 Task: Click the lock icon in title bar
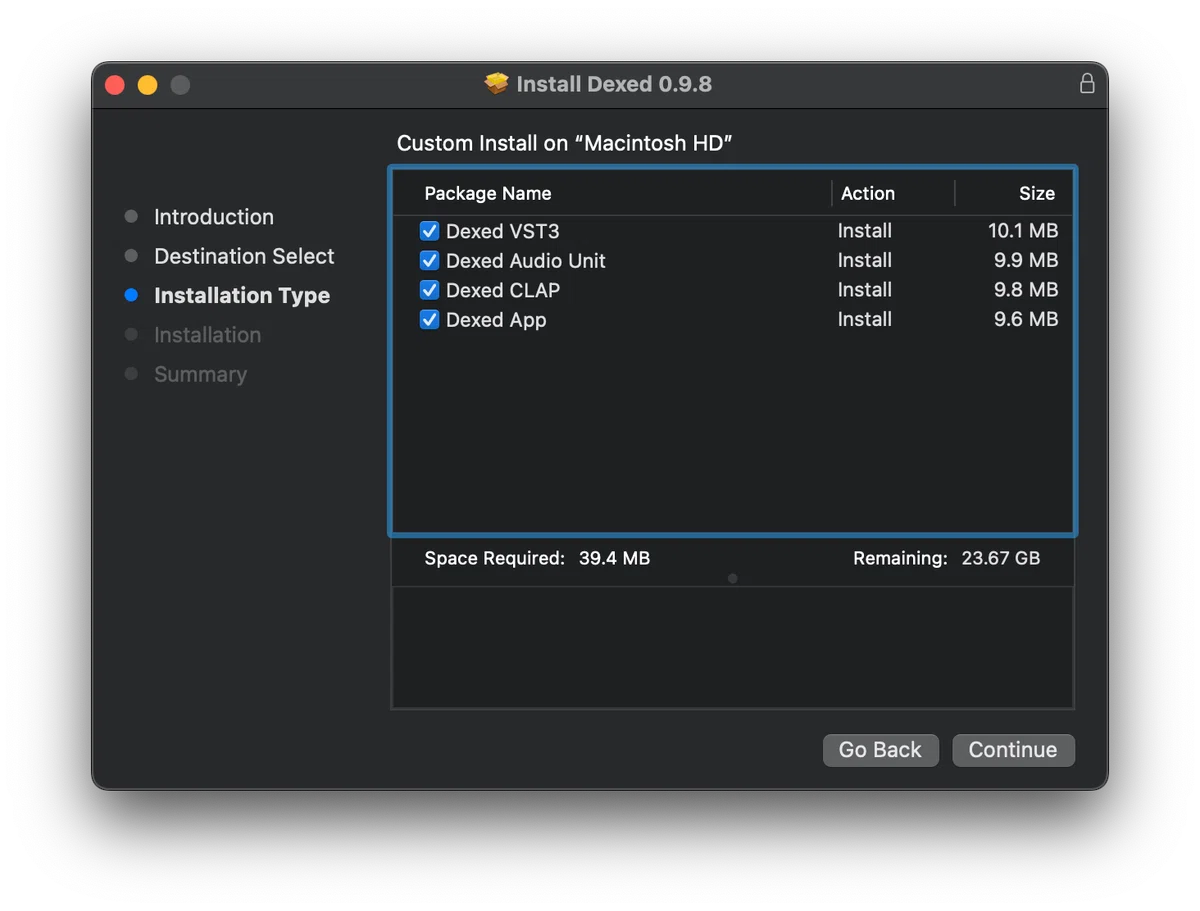coord(1087,84)
